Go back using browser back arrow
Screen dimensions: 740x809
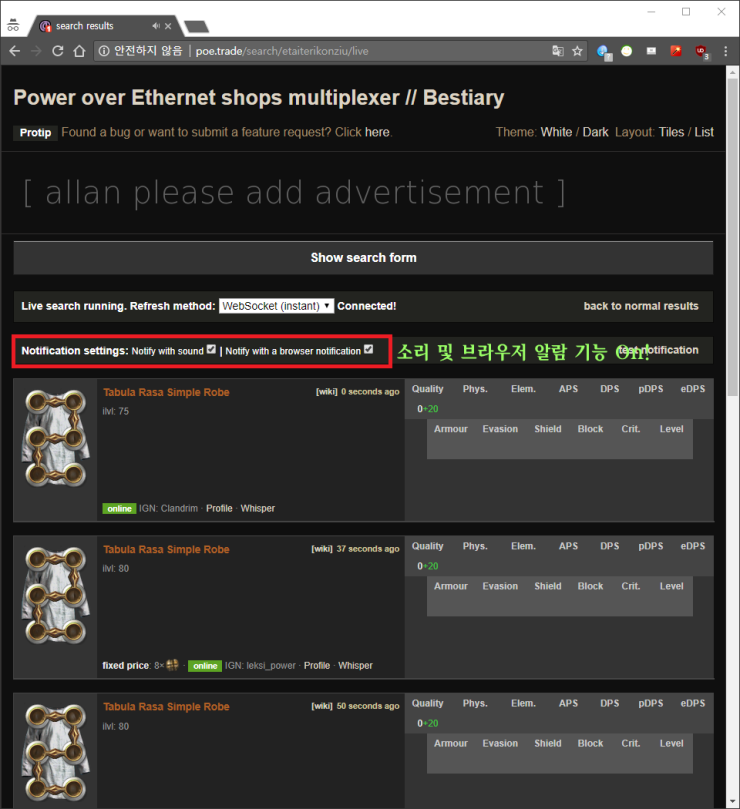14,51
